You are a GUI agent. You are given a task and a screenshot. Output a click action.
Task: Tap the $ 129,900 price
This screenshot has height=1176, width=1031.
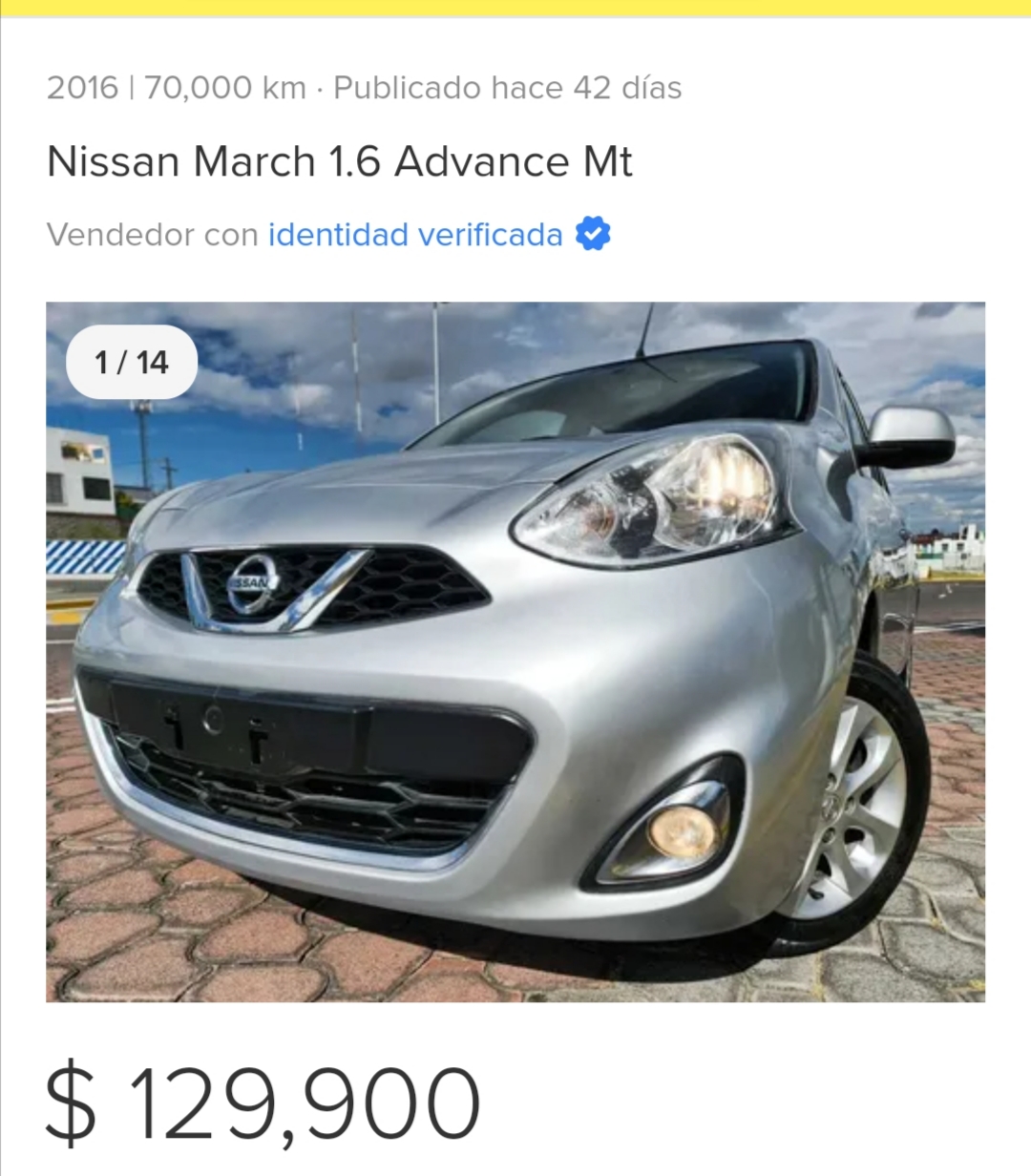(x=263, y=1103)
